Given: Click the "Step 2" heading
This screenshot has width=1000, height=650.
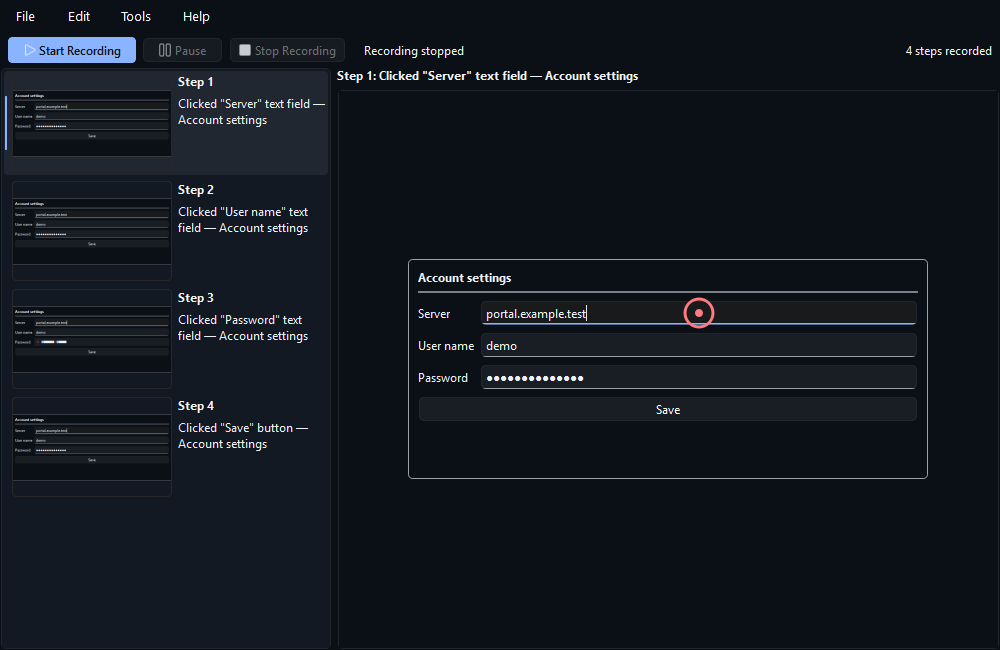Looking at the screenshot, I should tap(195, 190).
